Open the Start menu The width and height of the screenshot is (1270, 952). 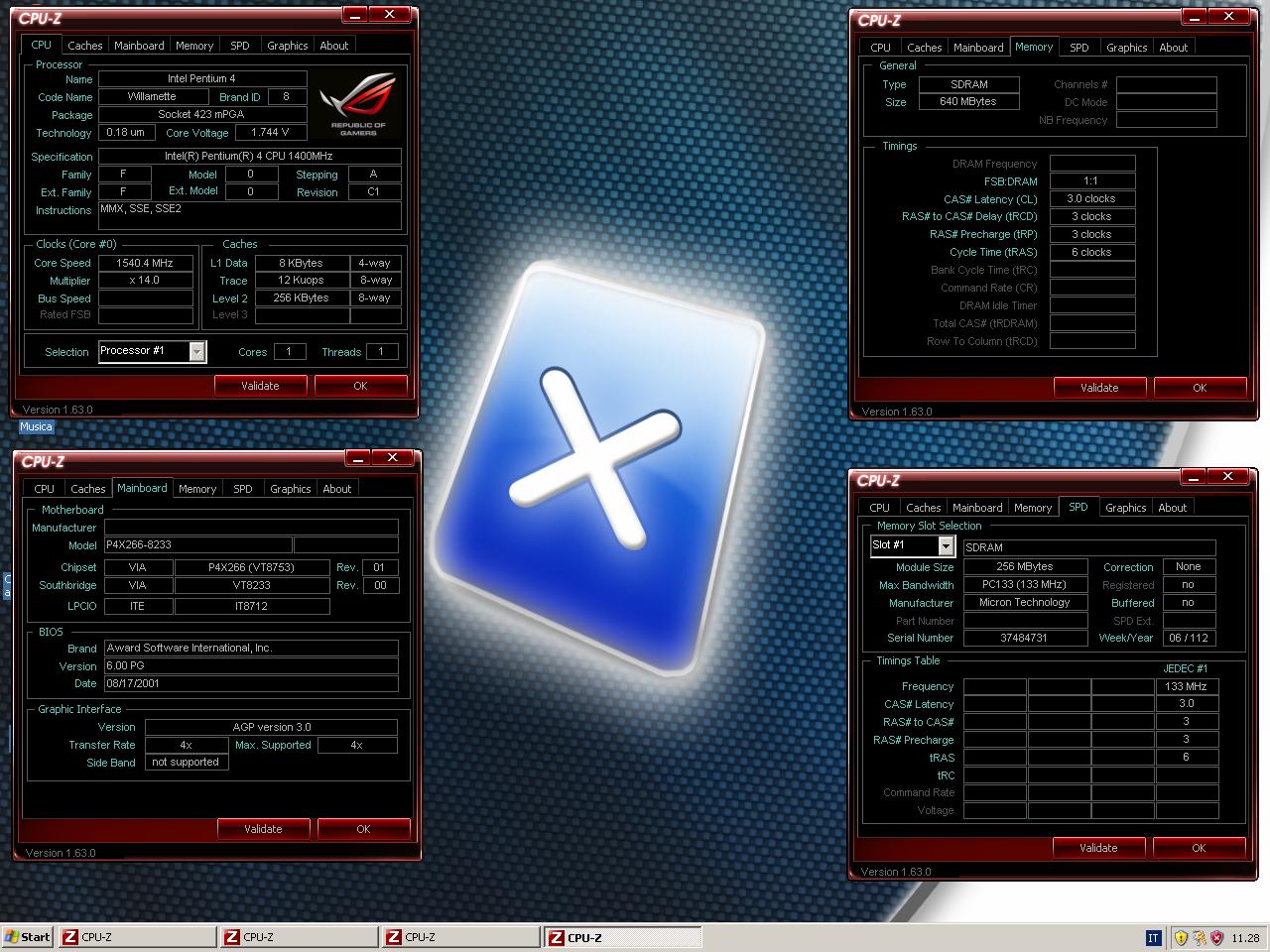point(27,937)
